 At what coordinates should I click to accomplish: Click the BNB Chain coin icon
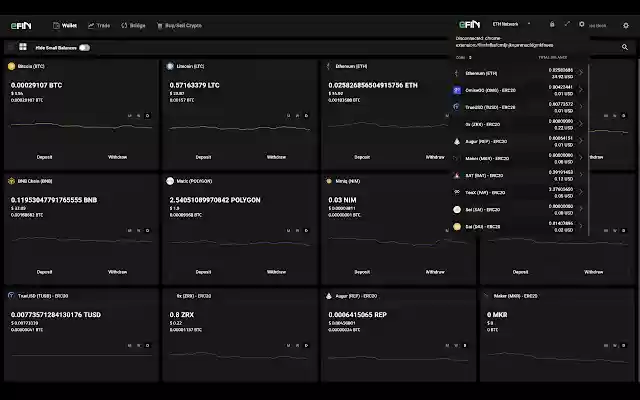[11, 181]
